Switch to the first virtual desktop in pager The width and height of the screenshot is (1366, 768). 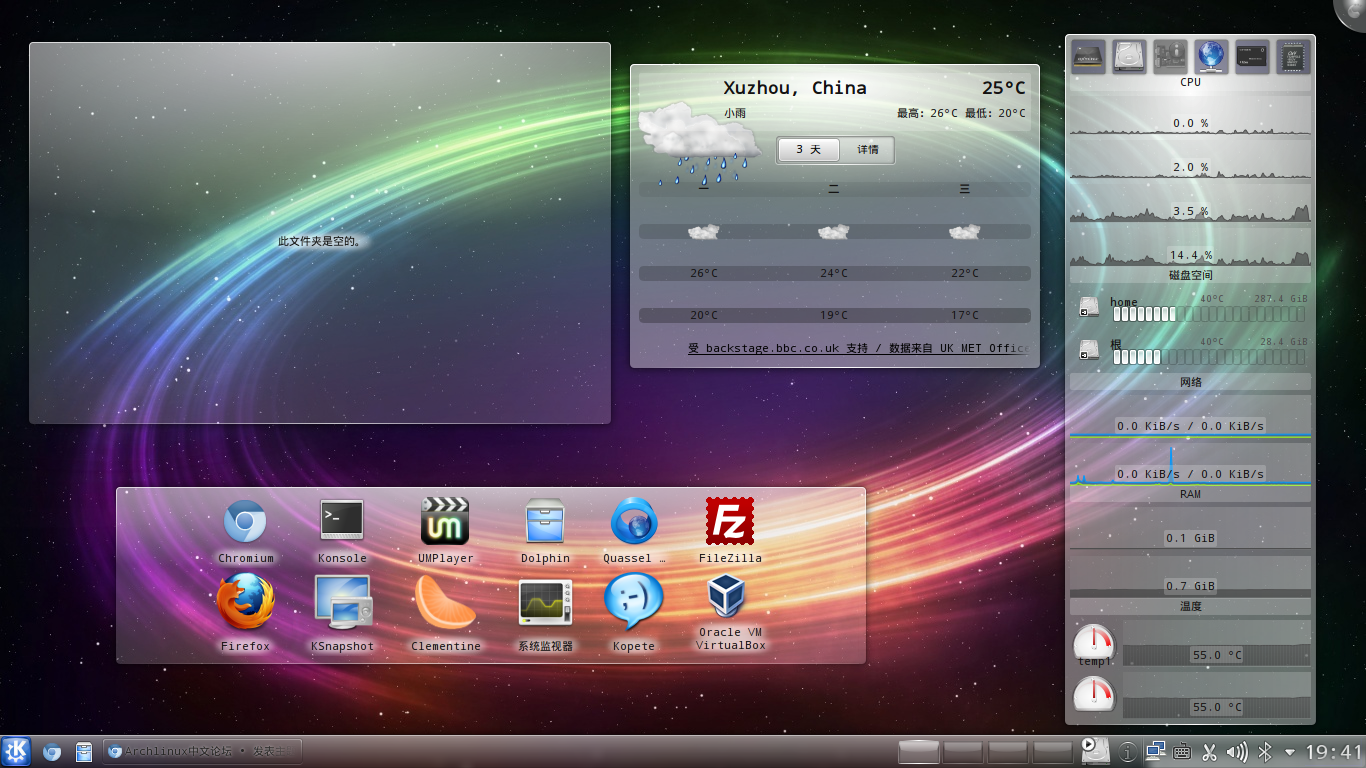pyautogui.click(x=920, y=752)
